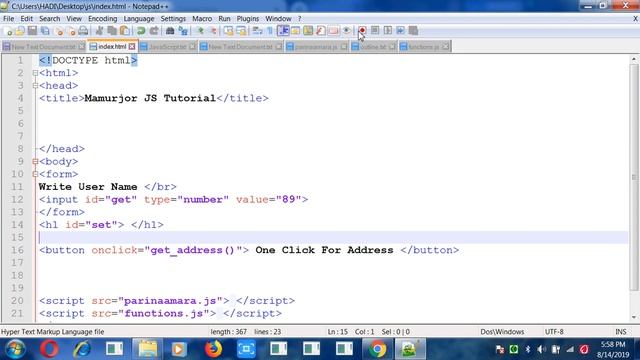Open the Macro menu
The height and width of the screenshot is (360, 640).
point(202,19)
